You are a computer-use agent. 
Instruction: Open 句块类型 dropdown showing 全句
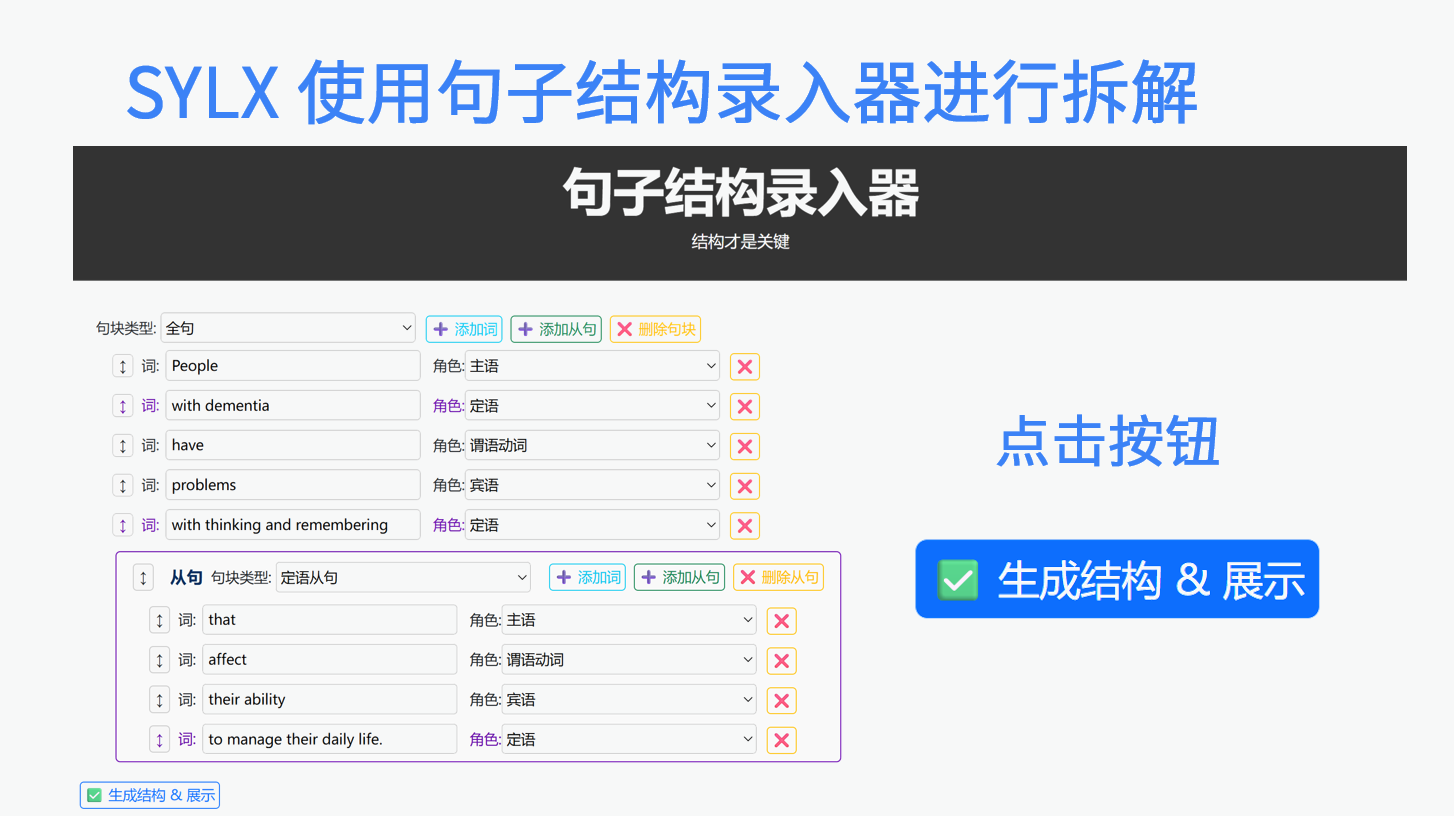click(288, 328)
